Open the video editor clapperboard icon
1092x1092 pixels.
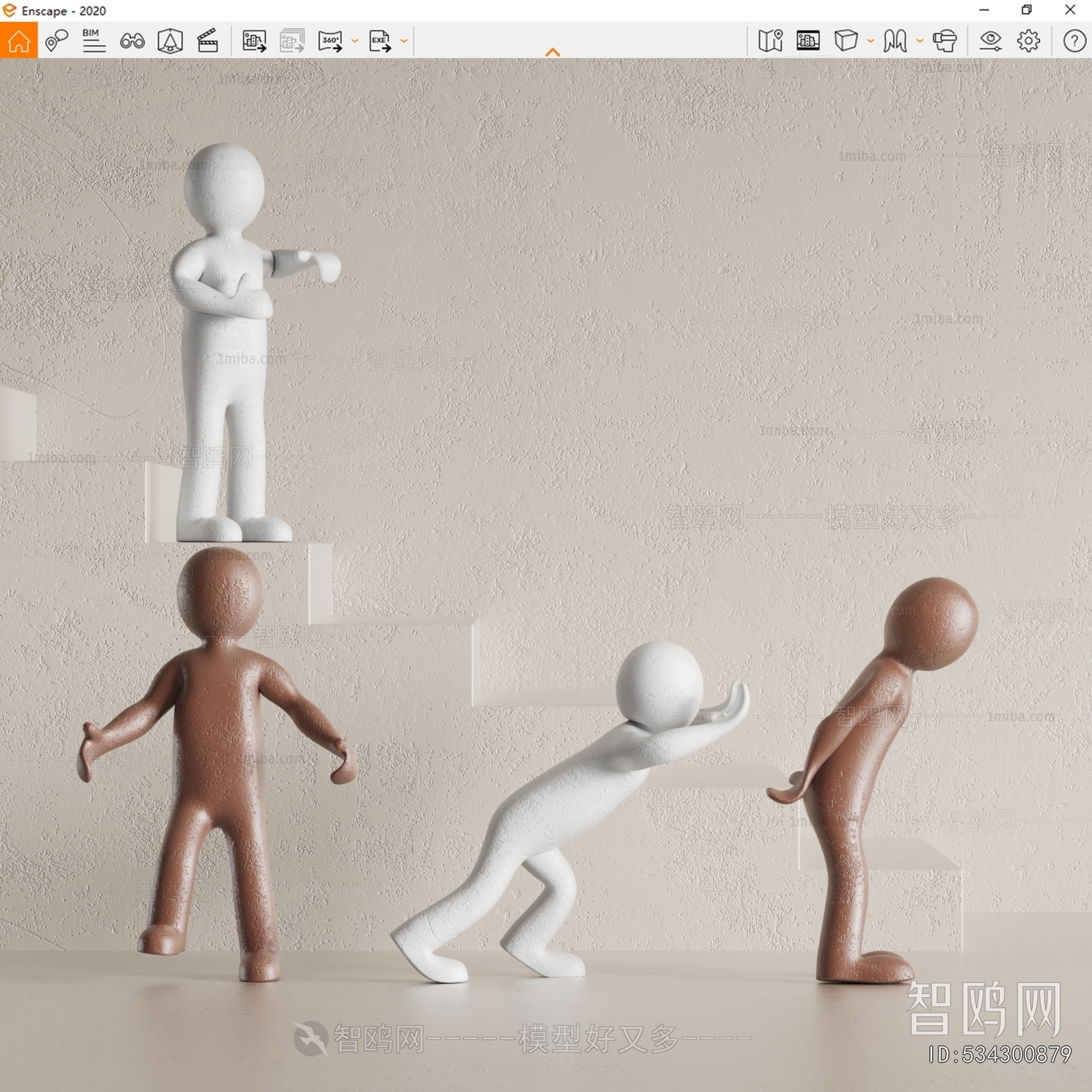coord(207,41)
